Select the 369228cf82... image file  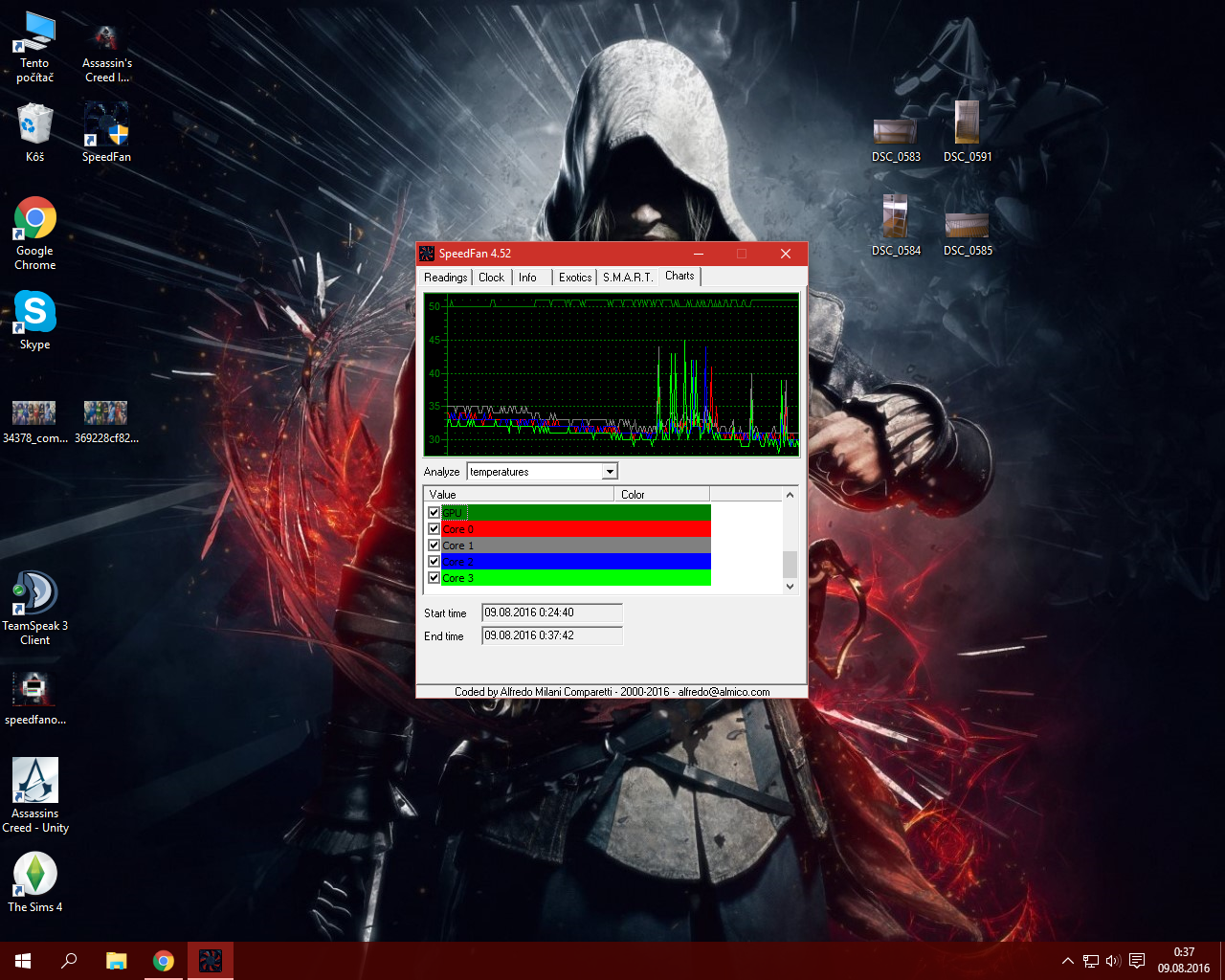tap(106, 422)
